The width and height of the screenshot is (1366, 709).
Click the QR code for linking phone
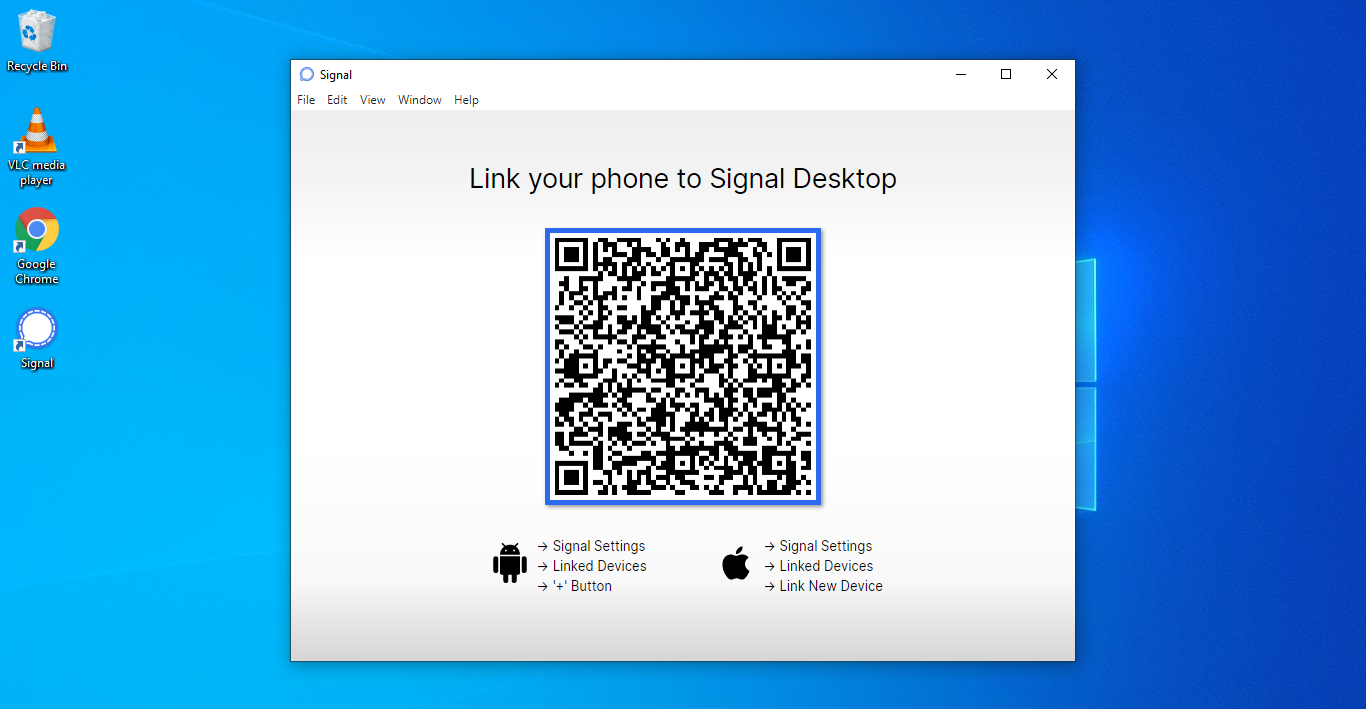click(x=683, y=366)
